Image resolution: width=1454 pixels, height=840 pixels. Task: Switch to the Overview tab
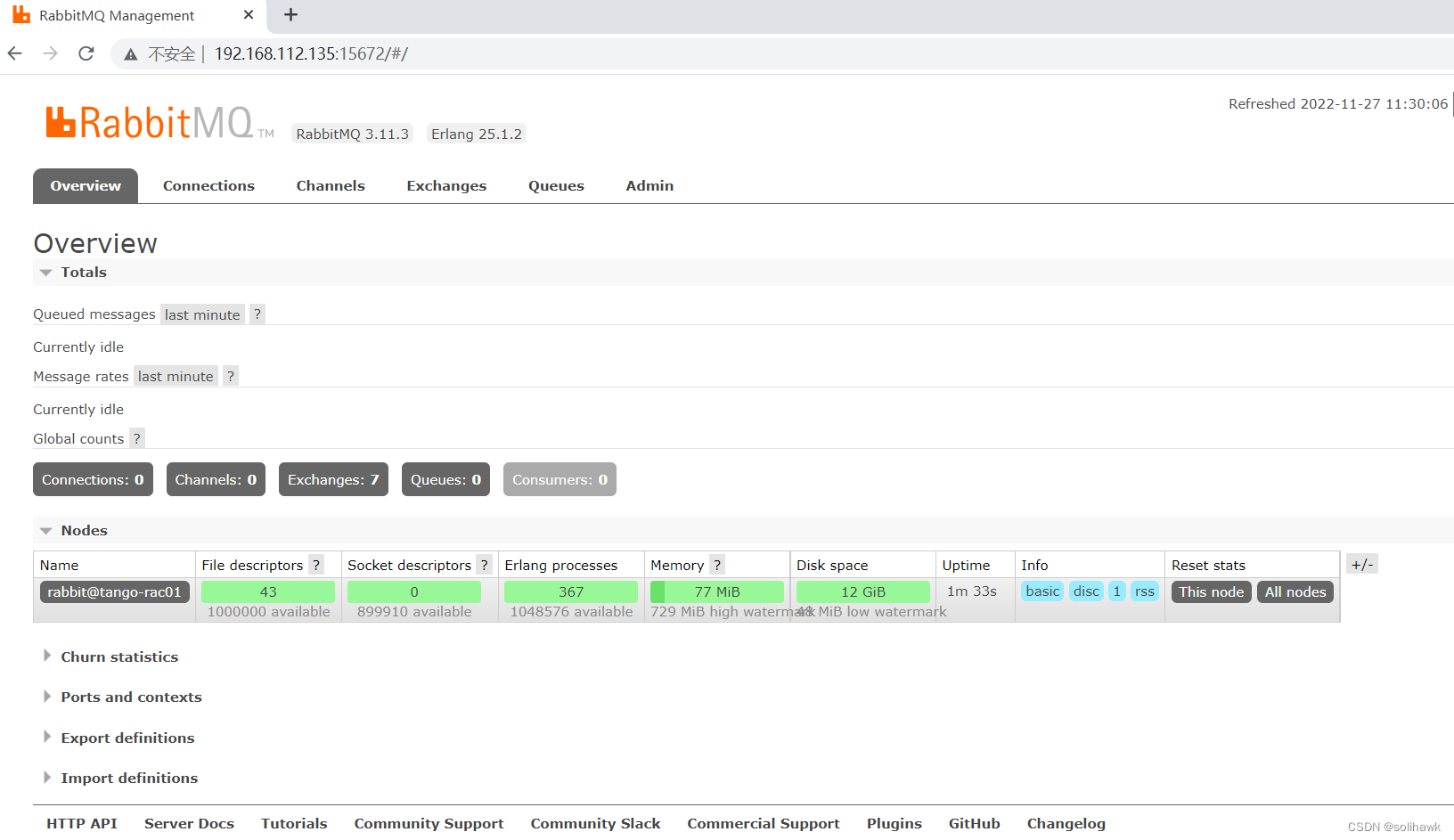tap(86, 185)
